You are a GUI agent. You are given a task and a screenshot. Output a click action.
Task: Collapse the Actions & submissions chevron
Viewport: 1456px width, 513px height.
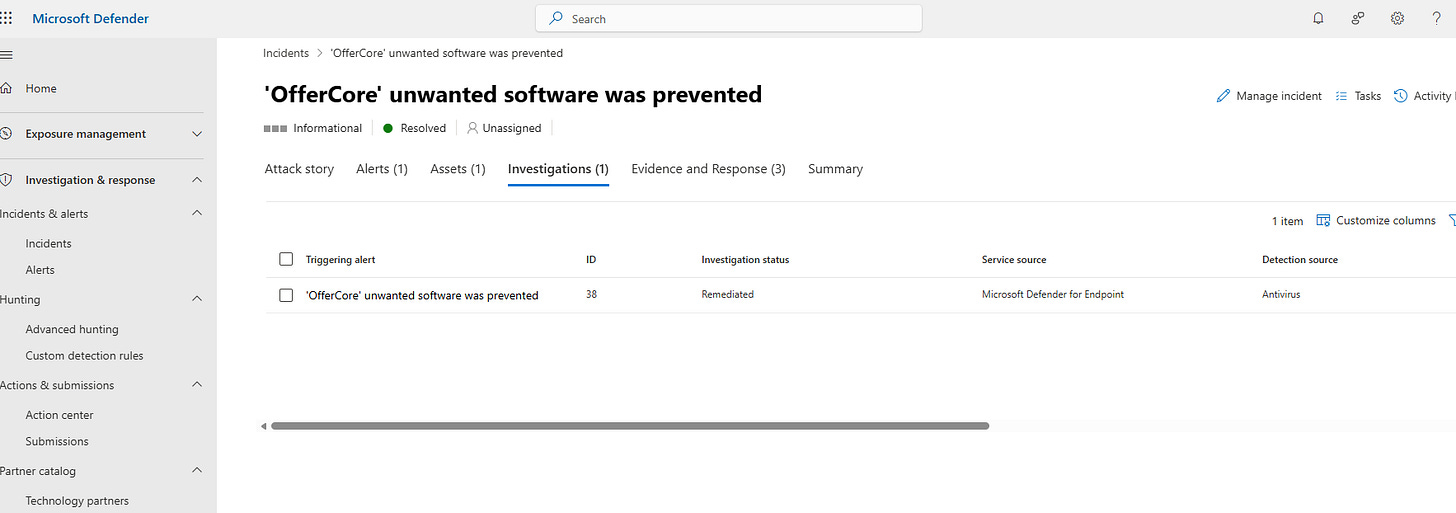coord(197,385)
